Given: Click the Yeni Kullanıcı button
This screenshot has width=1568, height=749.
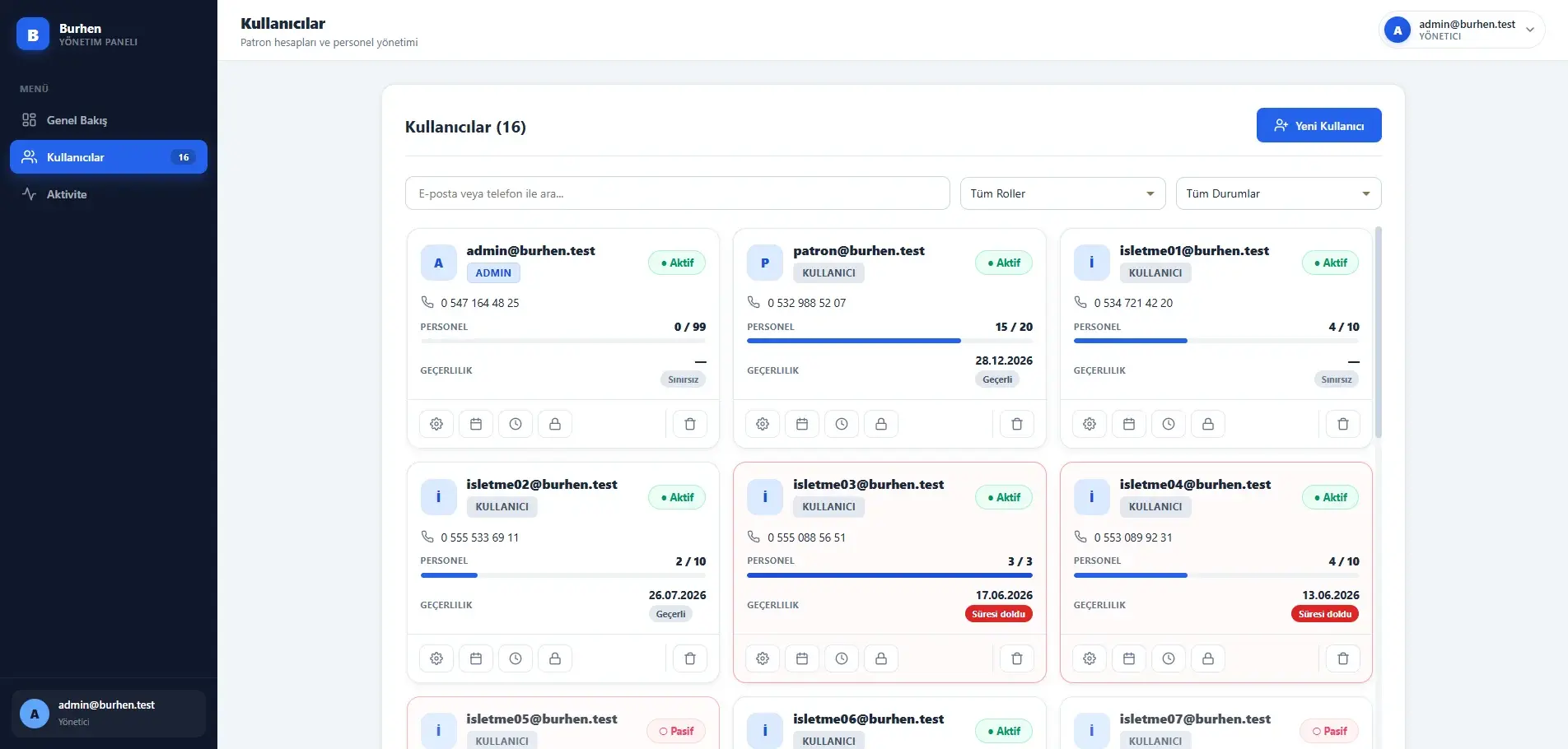Looking at the screenshot, I should point(1318,125).
